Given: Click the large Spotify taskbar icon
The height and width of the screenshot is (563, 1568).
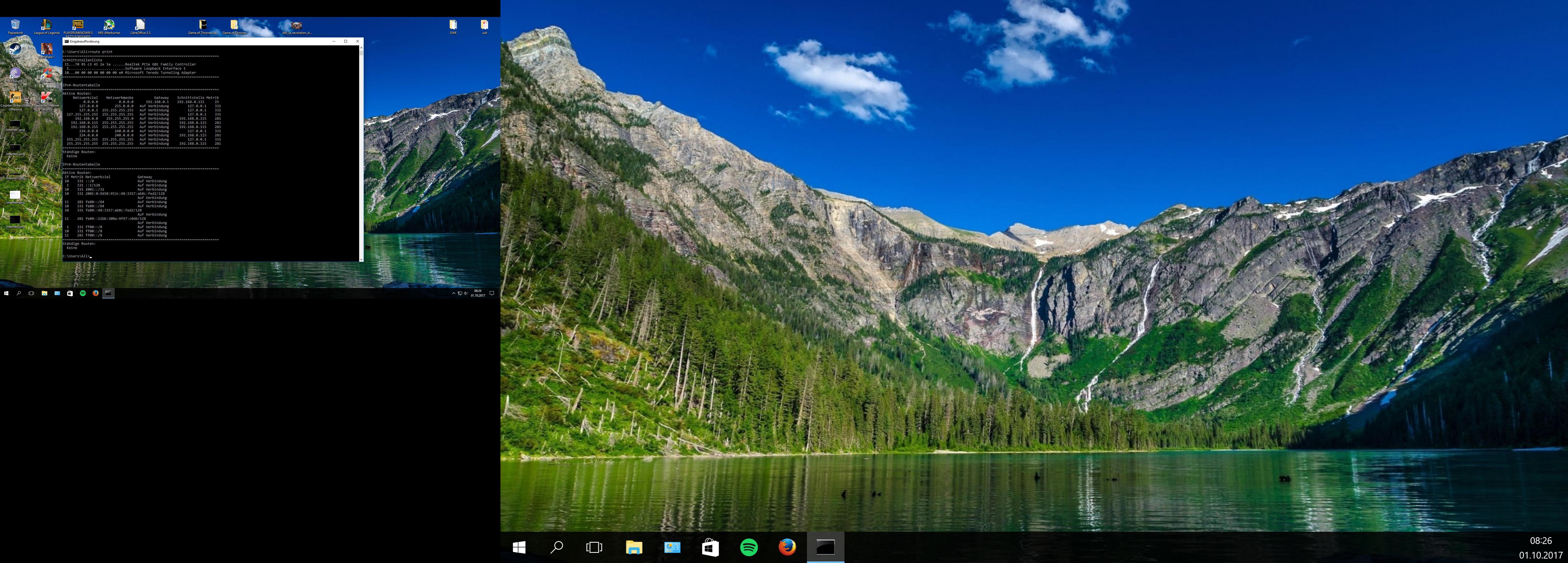Looking at the screenshot, I should click(749, 547).
